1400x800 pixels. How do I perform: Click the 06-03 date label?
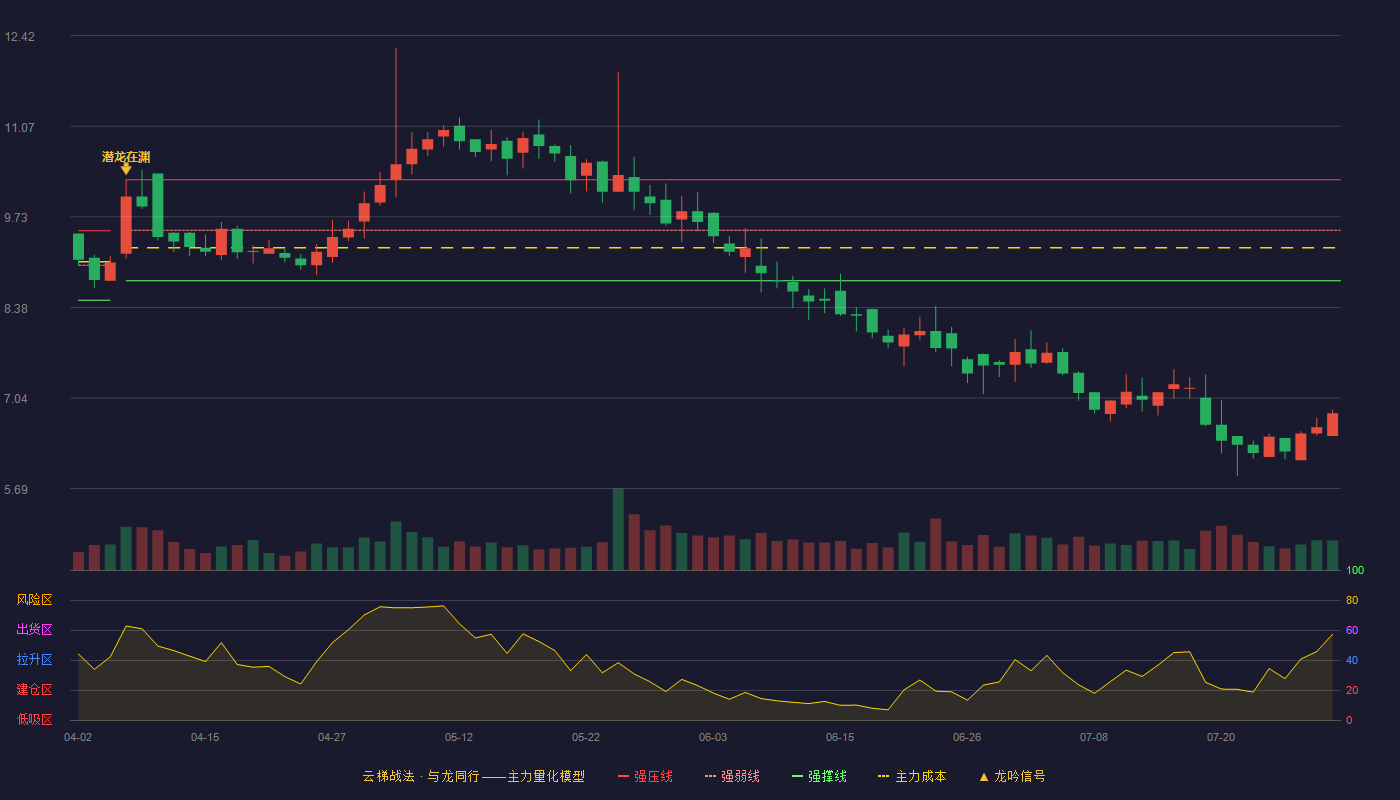click(713, 737)
